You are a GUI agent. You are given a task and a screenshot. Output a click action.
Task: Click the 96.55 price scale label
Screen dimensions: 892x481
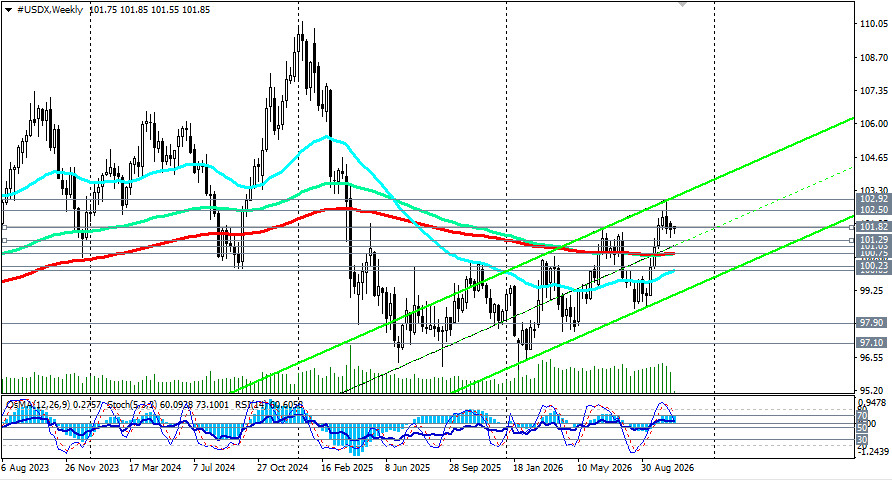(x=874, y=358)
